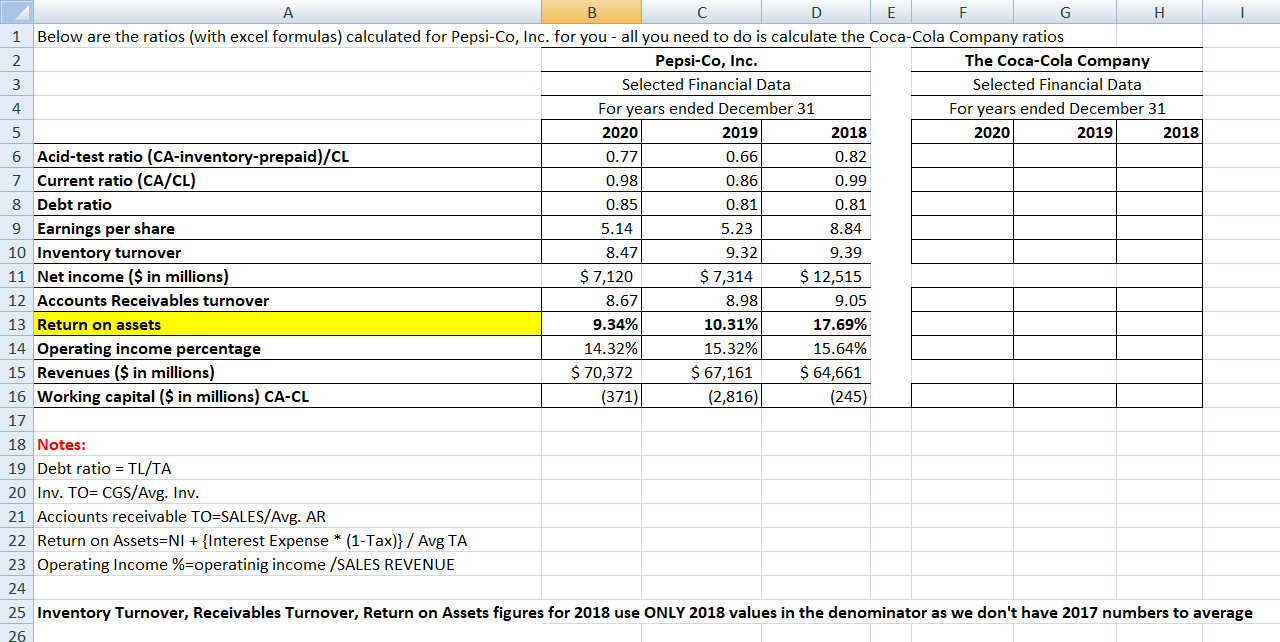Click receivables turnover value 8.98

[x=701, y=300]
